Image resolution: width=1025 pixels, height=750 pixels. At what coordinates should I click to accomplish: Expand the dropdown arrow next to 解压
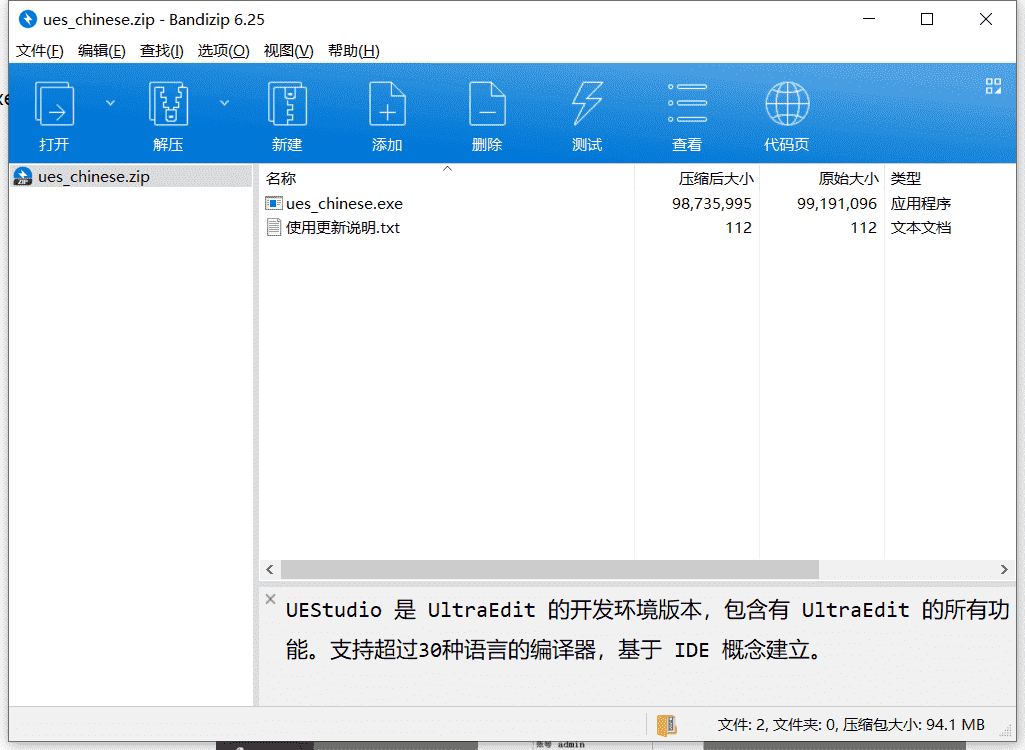[x=224, y=103]
